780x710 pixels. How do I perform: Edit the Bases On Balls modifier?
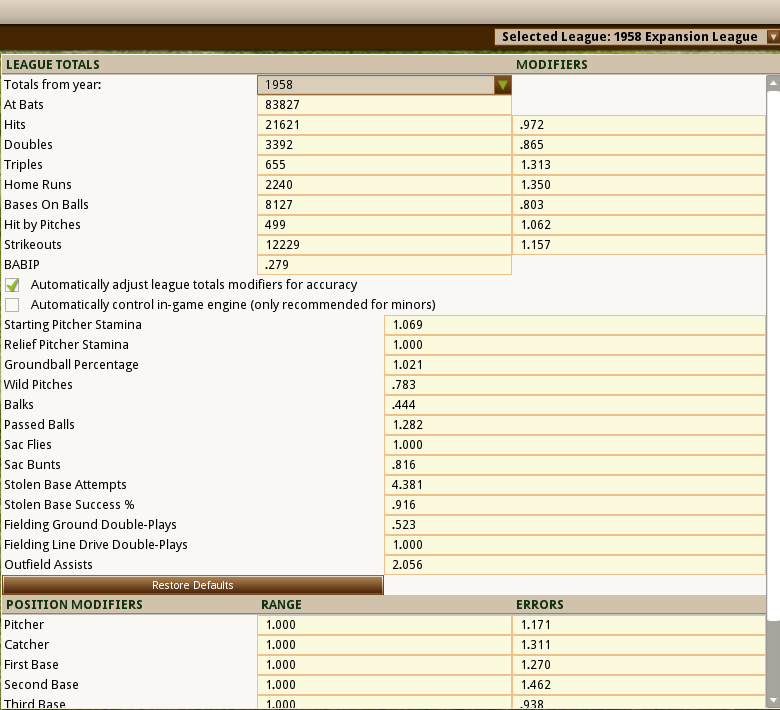640,205
